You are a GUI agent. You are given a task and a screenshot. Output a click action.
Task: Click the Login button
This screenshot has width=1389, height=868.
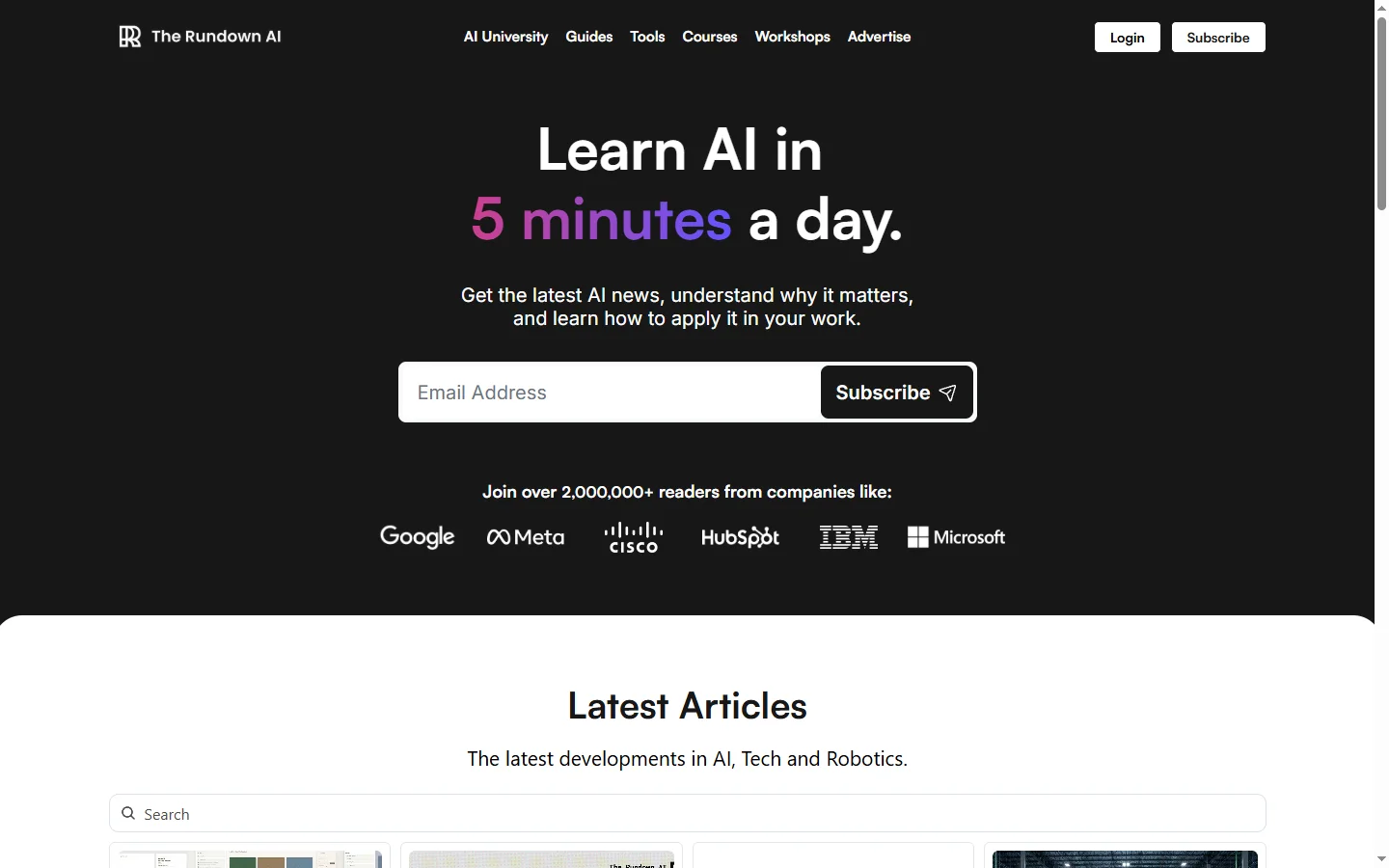point(1128,38)
